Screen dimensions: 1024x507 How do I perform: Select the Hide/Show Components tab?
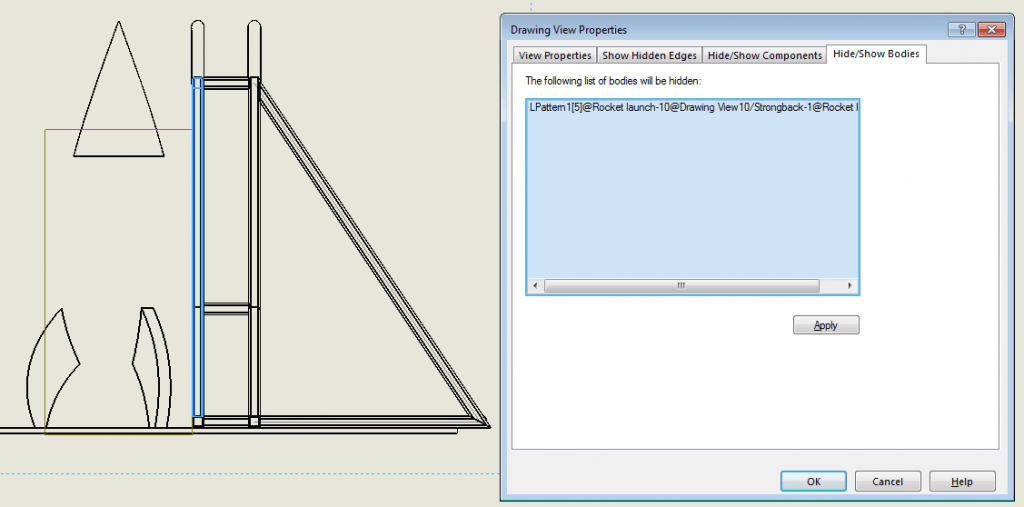point(765,56)
